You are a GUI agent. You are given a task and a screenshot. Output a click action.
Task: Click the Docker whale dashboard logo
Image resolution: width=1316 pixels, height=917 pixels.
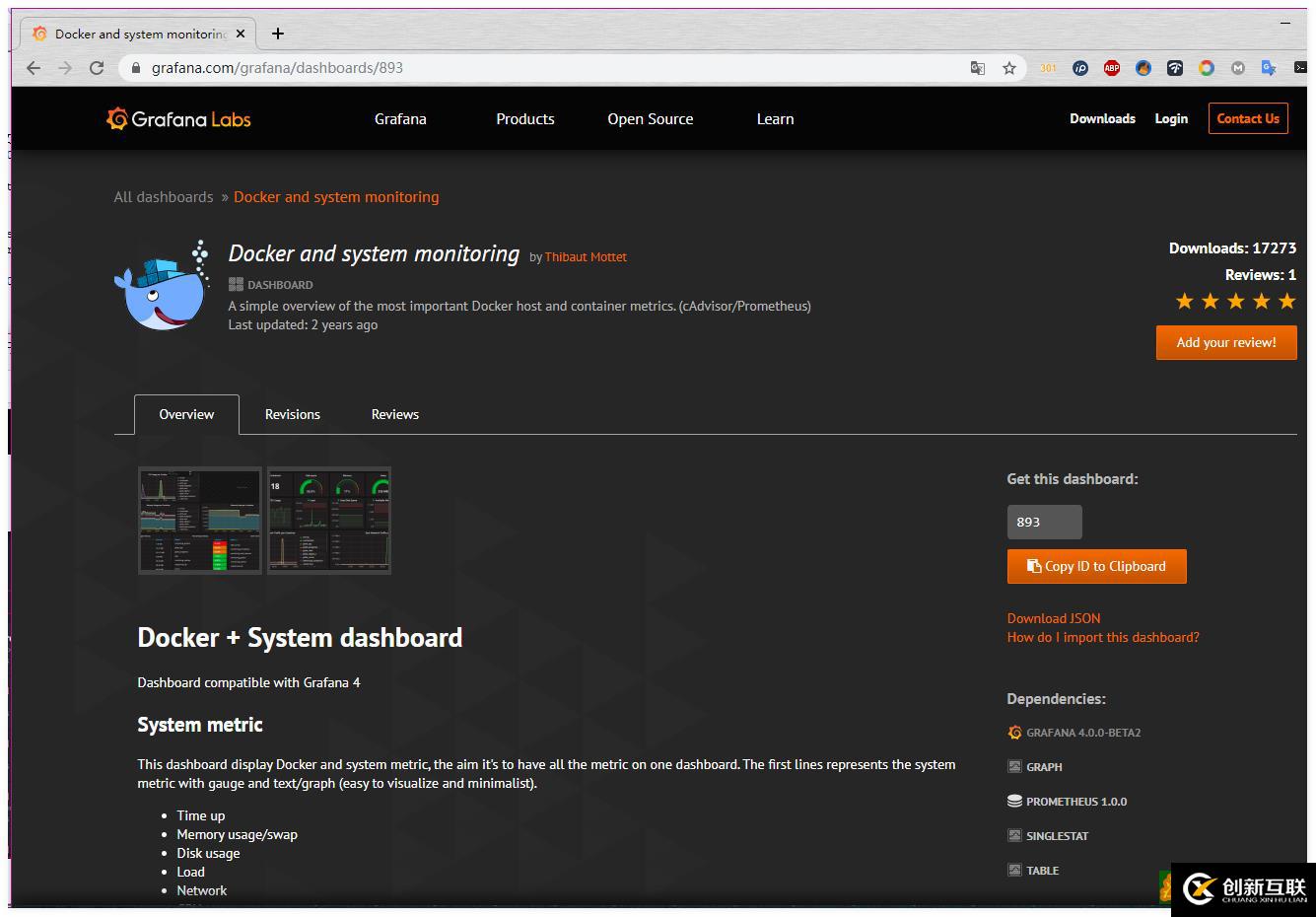[163, 285]
